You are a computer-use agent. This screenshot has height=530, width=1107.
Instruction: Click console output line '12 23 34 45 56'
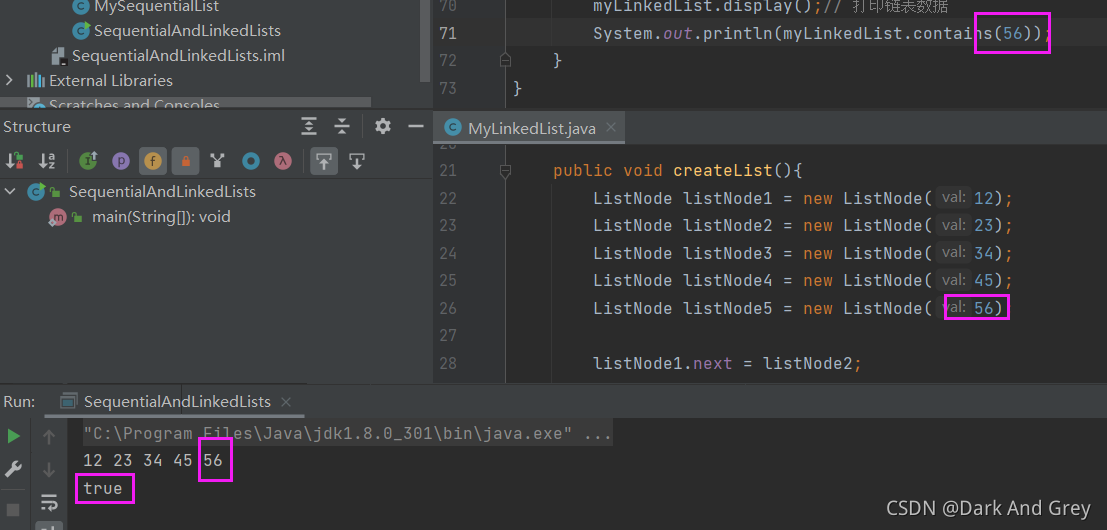[x=152, y=461]
